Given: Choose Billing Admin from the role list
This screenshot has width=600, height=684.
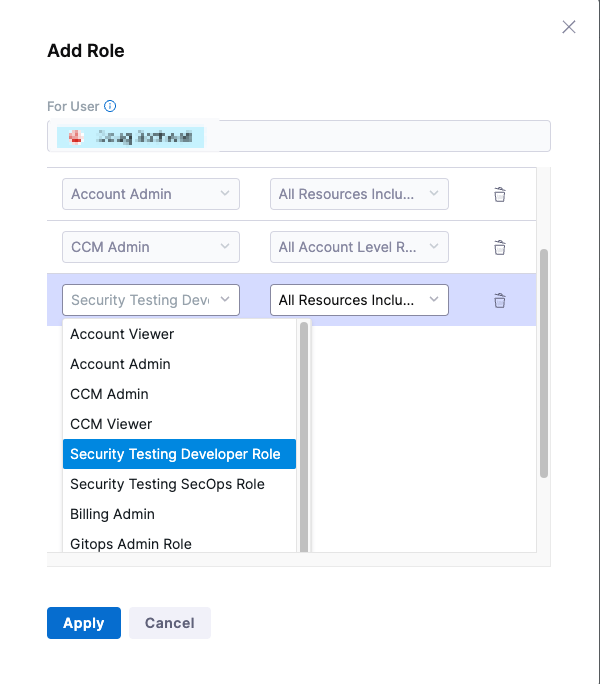Looking at the screenshot, I should click(112, 514).
